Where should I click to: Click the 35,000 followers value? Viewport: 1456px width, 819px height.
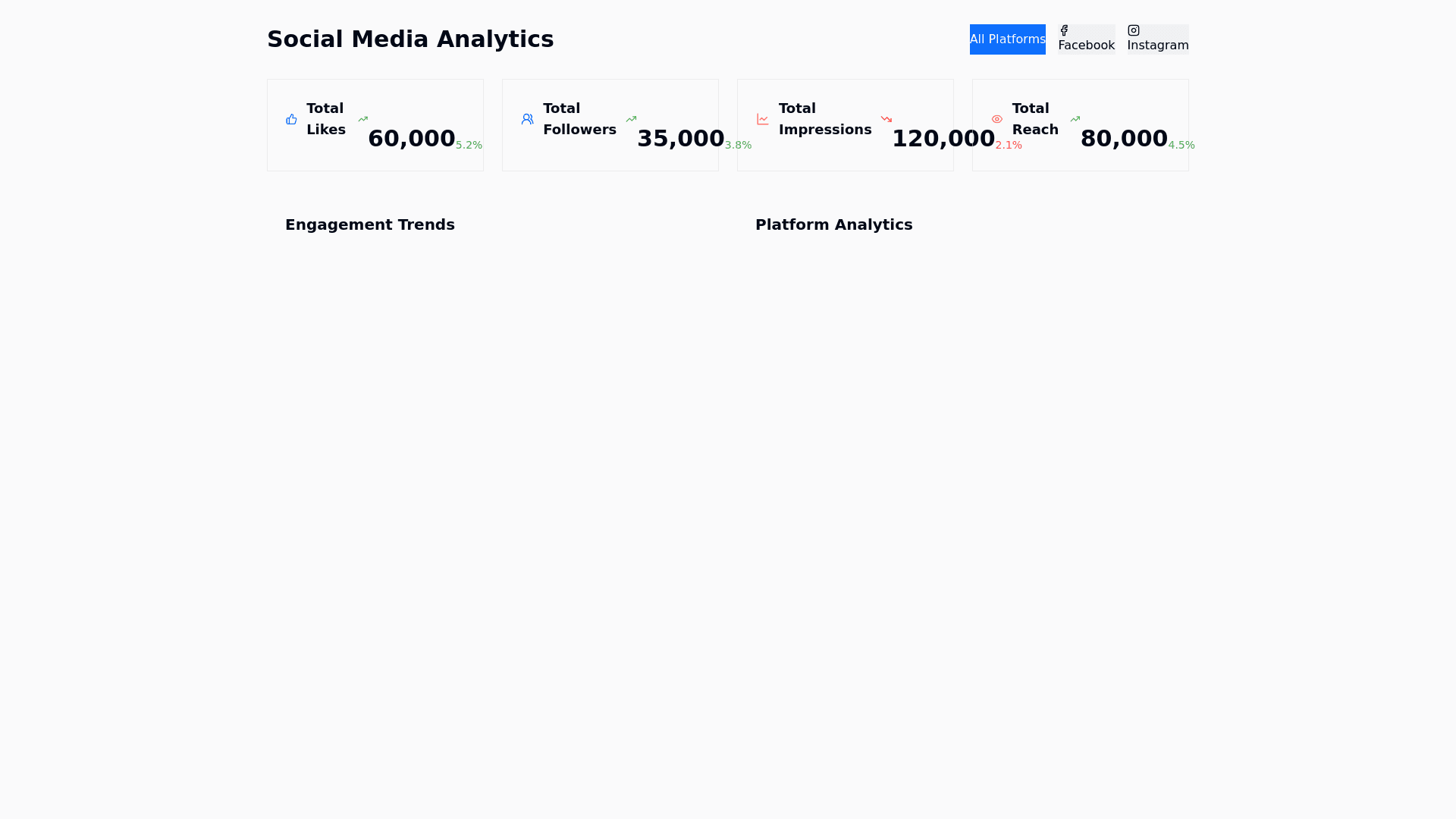[681, 139]
